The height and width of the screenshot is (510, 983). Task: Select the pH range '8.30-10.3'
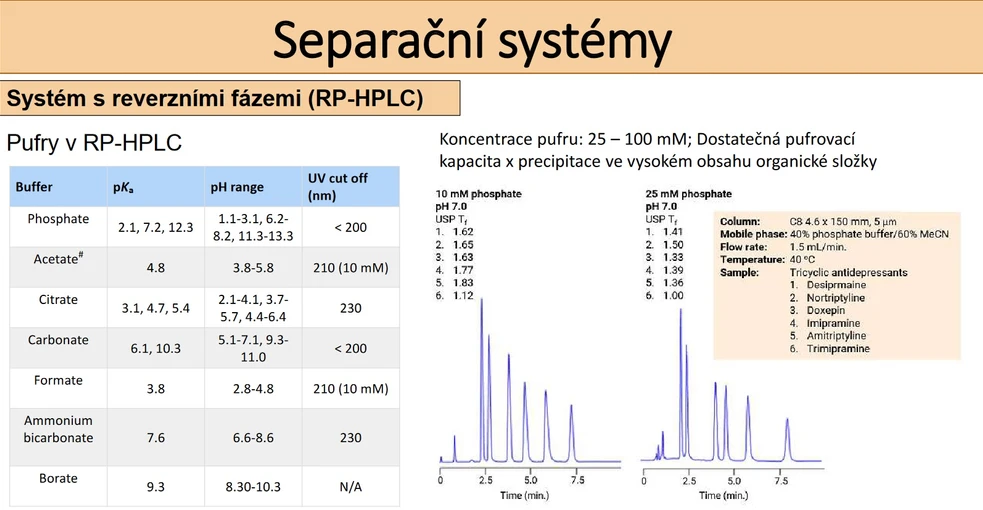click(253, 487)
